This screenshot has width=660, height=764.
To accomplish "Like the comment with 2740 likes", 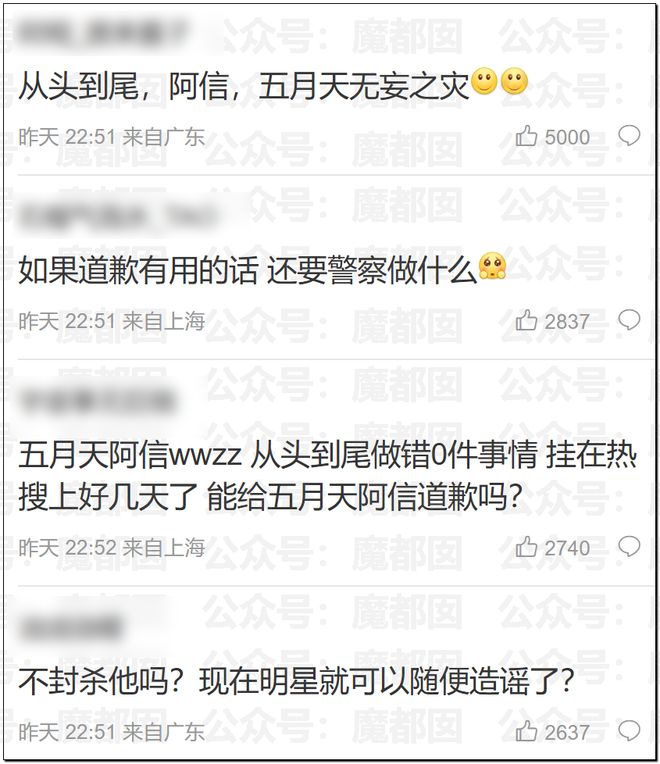I will tap(526, 547).
